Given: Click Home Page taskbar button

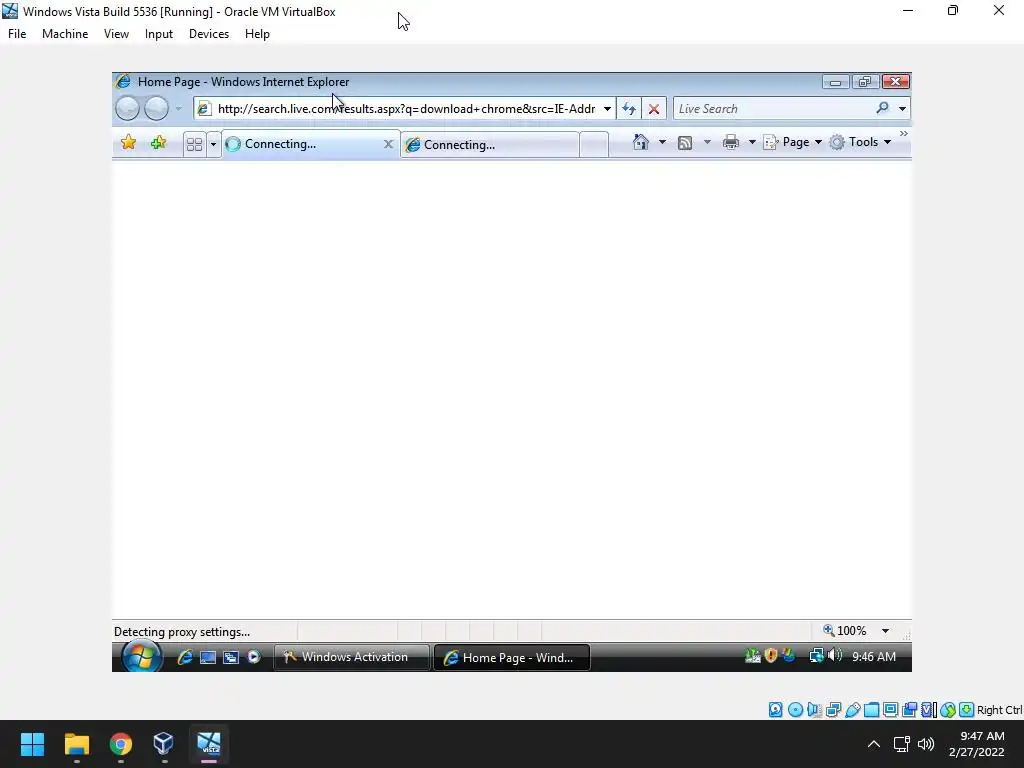Looking at the screenshot, I should [511, 658].
